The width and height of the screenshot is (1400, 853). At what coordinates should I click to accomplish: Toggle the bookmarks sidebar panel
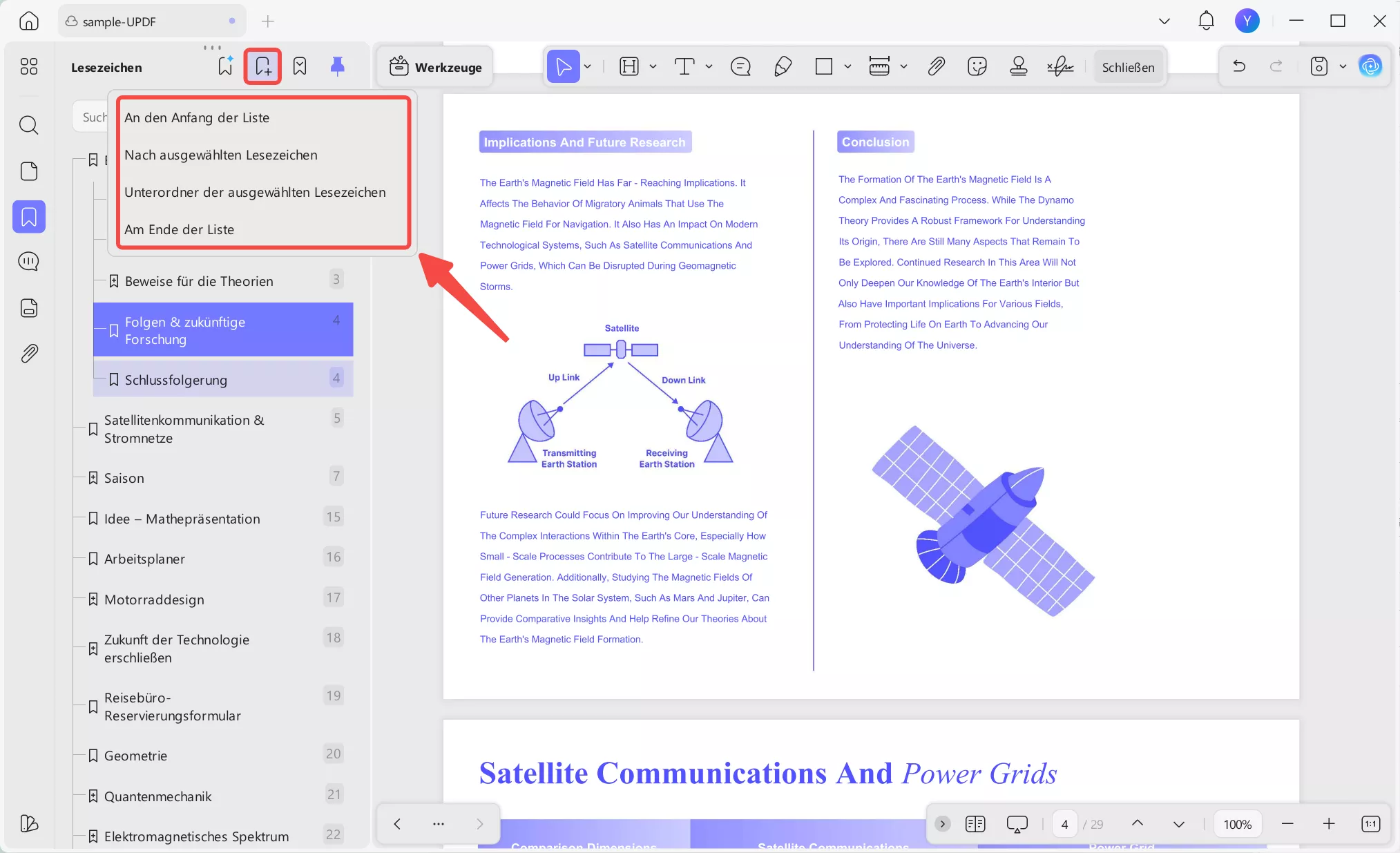click(29, 217)
